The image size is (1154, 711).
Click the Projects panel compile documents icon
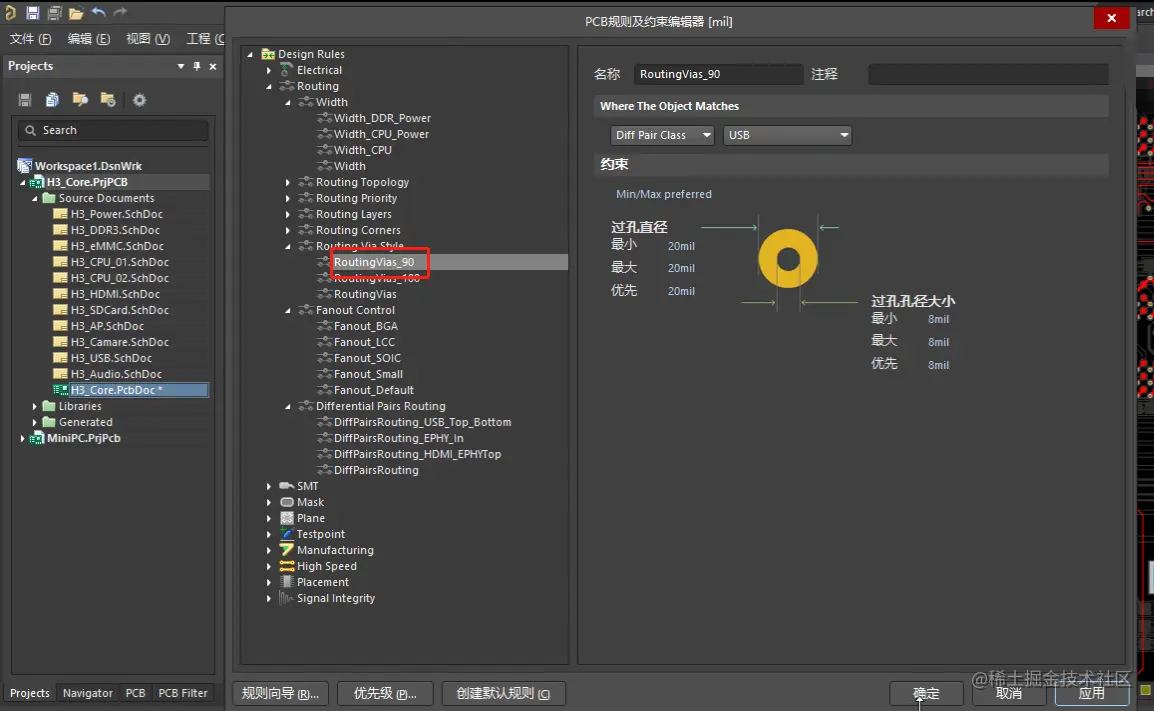(52, 99)
